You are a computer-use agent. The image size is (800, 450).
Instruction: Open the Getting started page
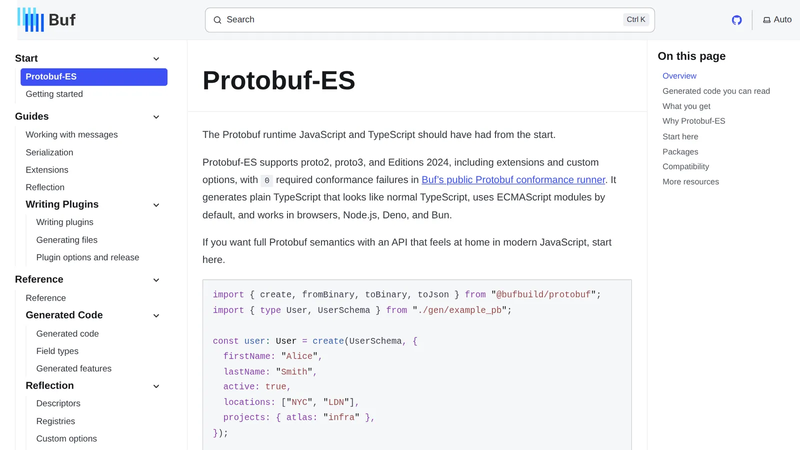54,94
